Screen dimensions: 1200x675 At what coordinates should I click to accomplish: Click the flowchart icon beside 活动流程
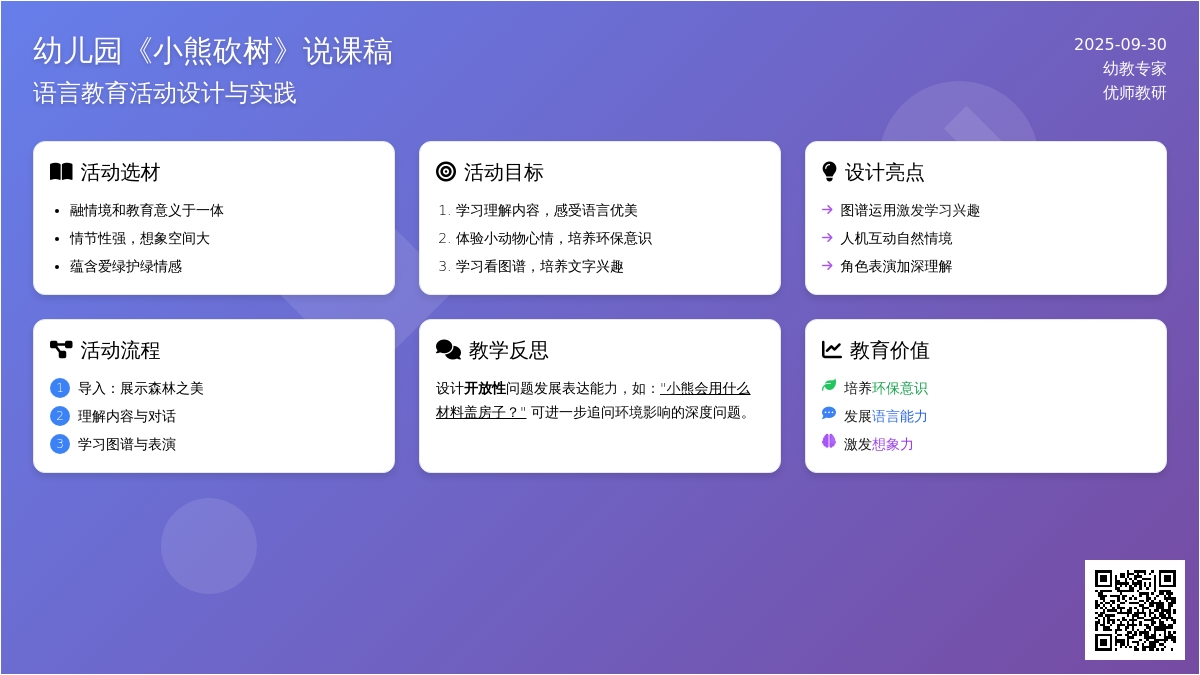coord(61,350)
